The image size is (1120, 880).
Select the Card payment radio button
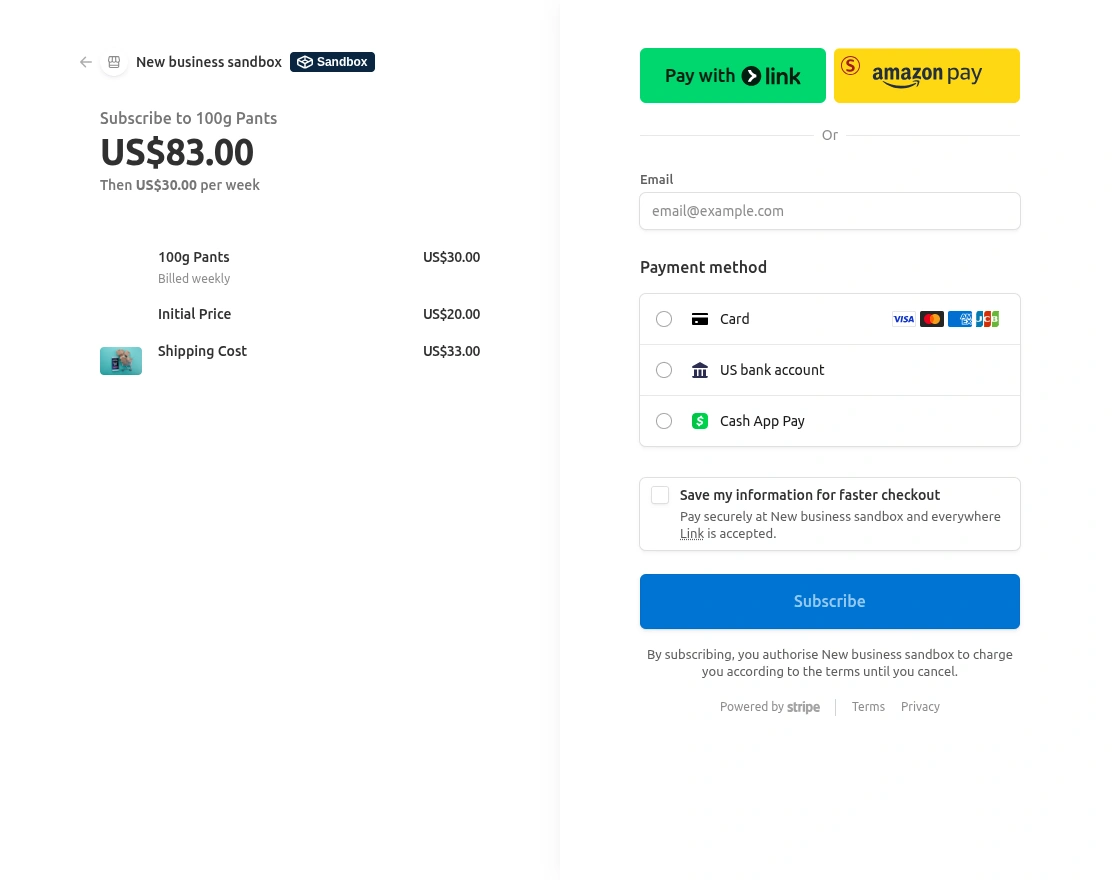point(664,318)
